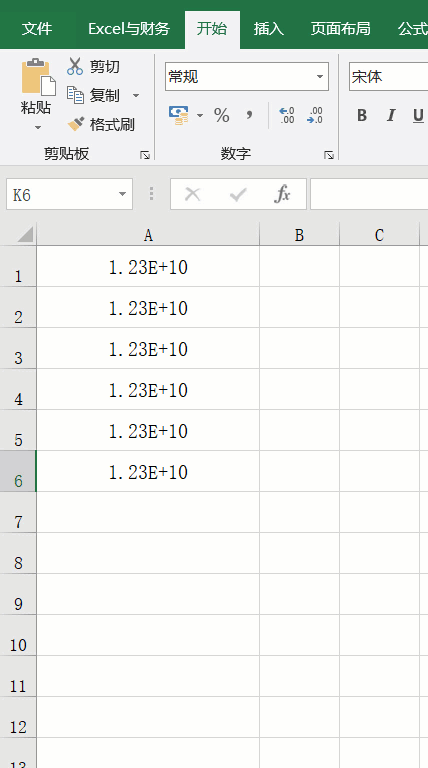Open the number format dropdown showing 常规
The width and height of the screenshot is (428, 768).
247,77
